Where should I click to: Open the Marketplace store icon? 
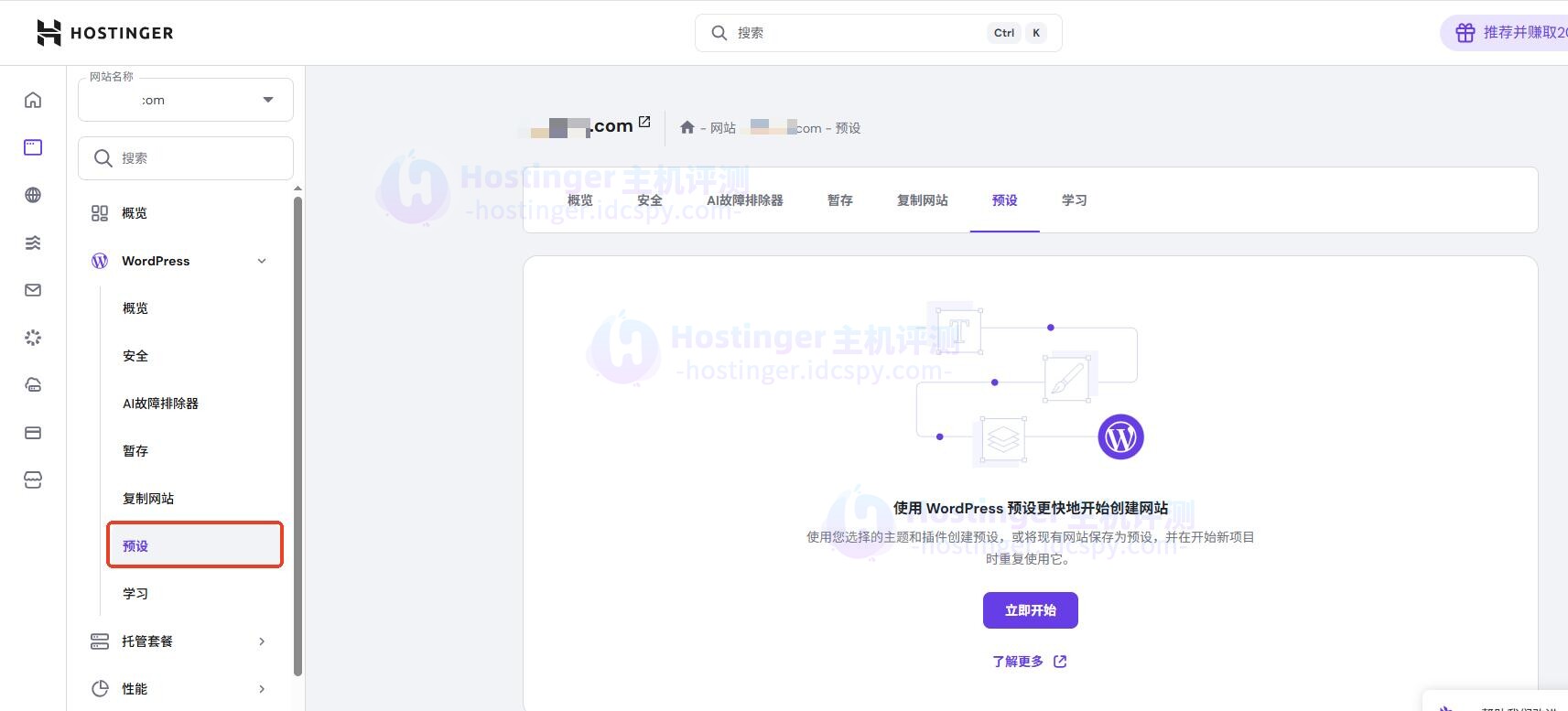33,480
